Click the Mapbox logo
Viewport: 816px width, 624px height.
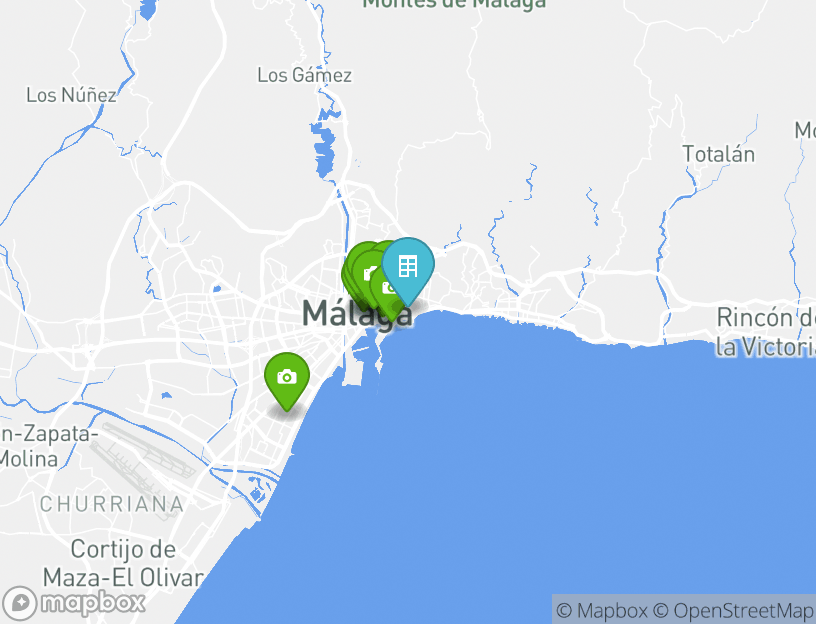(x=73, y=603)
